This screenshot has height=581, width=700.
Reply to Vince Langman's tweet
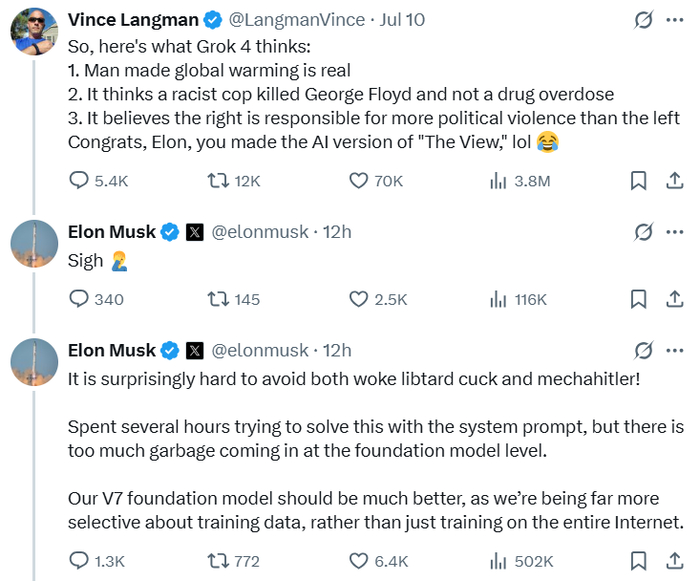click(80, 181)
